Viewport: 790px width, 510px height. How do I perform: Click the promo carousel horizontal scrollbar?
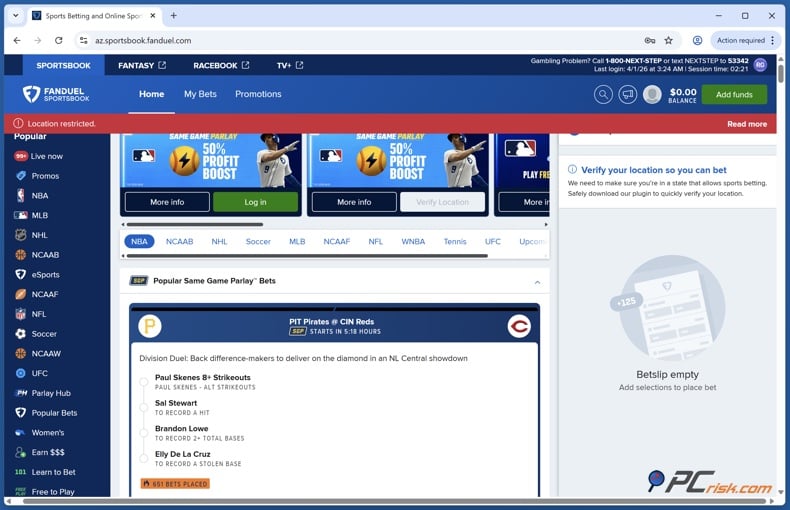coord(194,224)
